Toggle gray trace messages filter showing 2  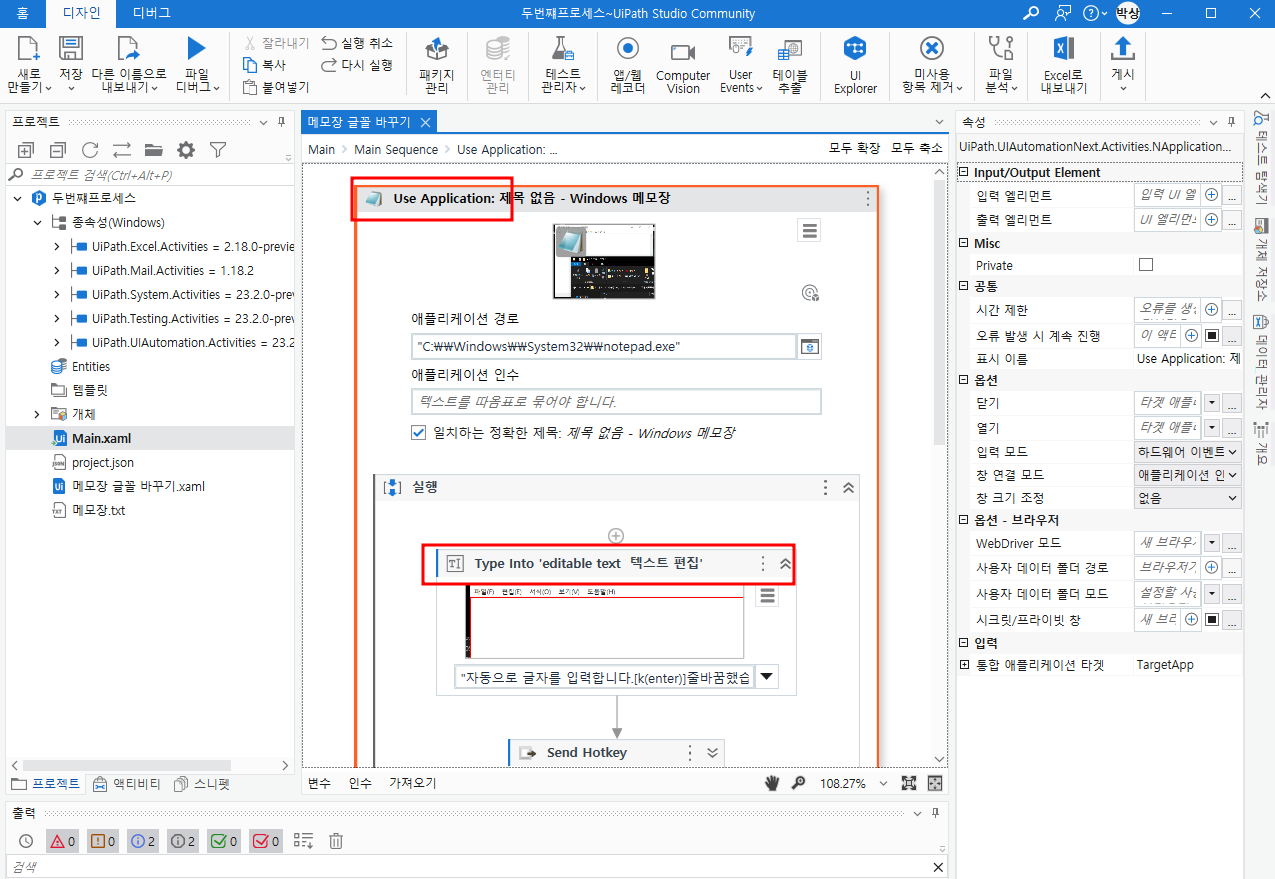tap(183, 841)
